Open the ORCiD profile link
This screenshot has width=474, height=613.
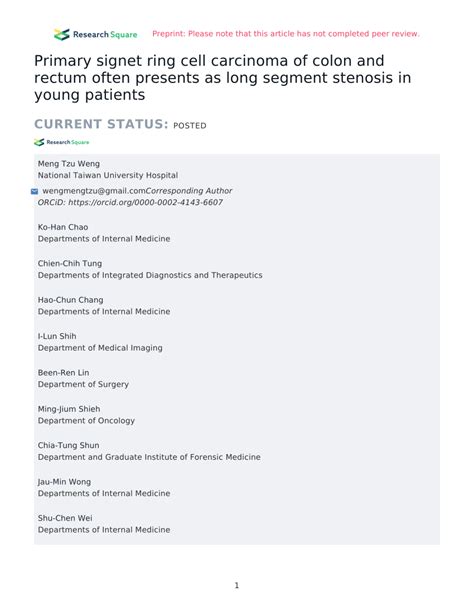[130, 203]
